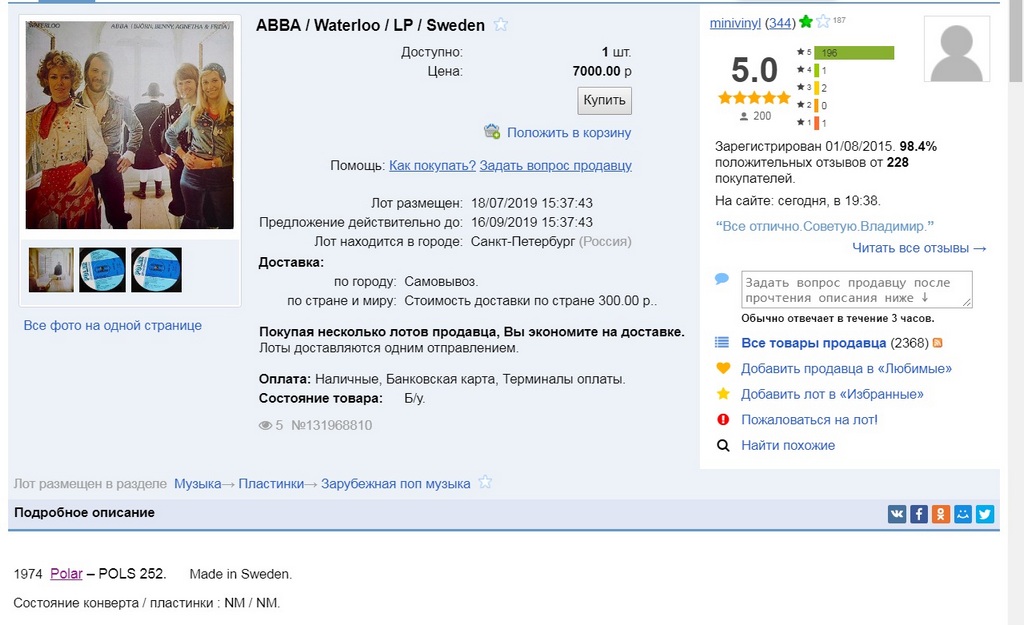Viewport: 1024px width, 625px height.
Task: Open the Как покупать? help link
Action: 432,166
